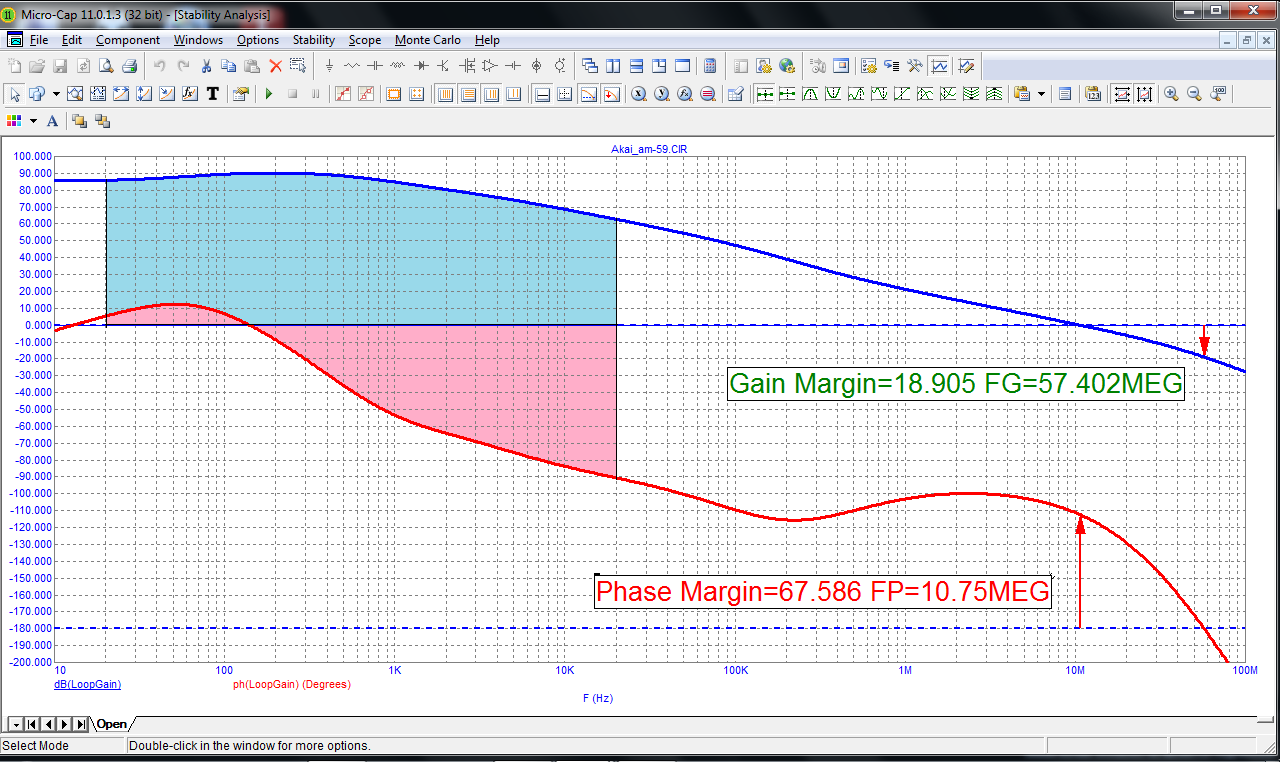Select the Inductor component icon
The image size is (1280, 762).
pyautogui.click(x=398, y=66)
